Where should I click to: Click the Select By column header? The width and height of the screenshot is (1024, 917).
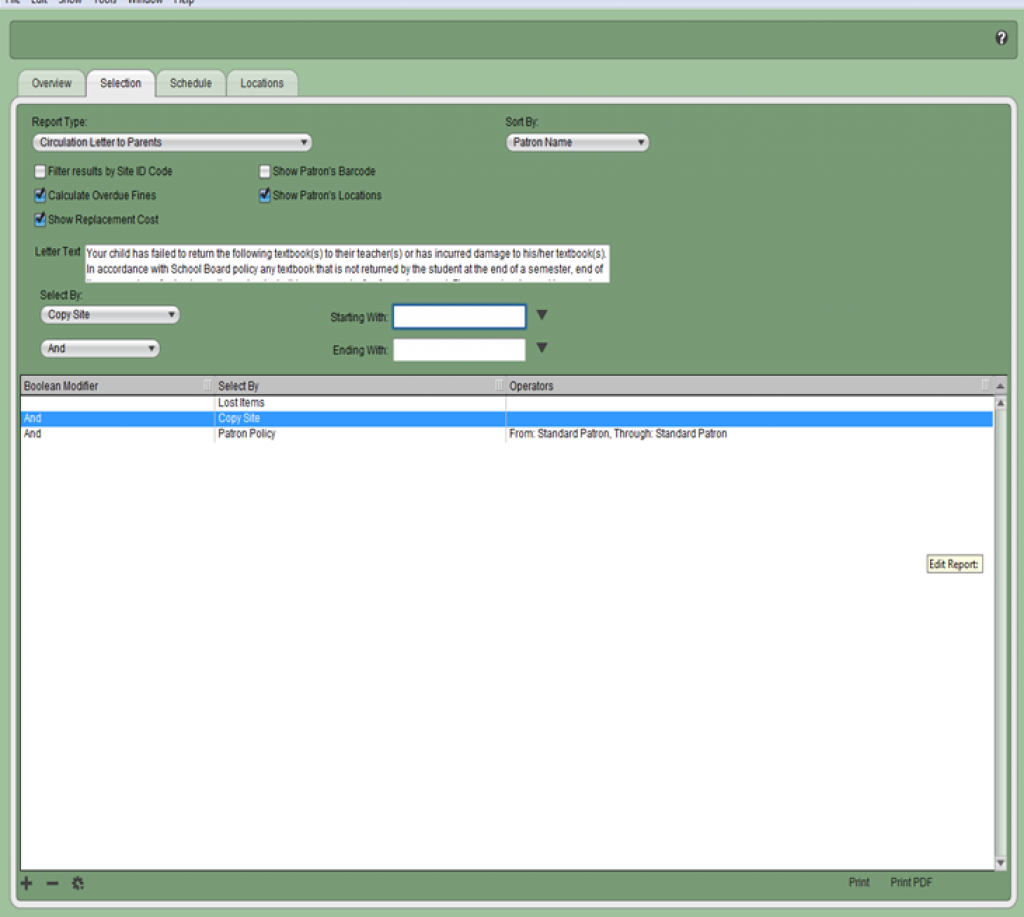tap(359, 386)
